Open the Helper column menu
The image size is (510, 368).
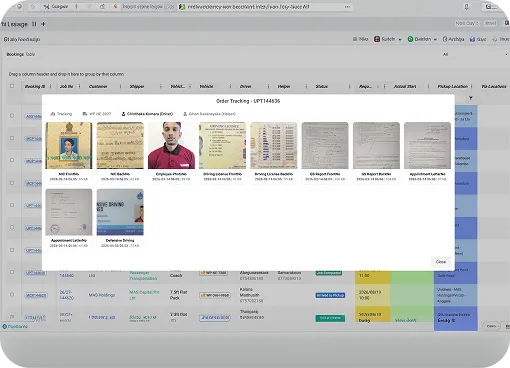click(x=306, y=86)
